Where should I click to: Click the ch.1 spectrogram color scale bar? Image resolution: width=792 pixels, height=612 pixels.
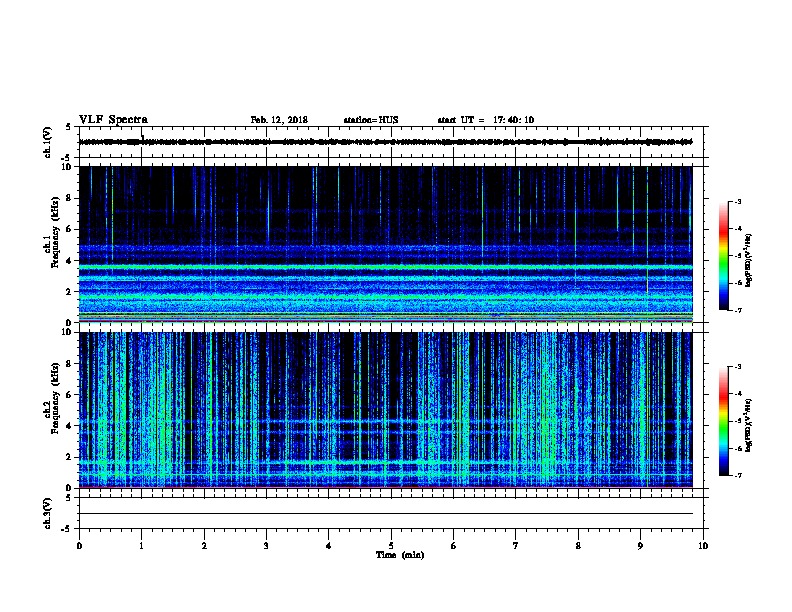pos(724,256)
